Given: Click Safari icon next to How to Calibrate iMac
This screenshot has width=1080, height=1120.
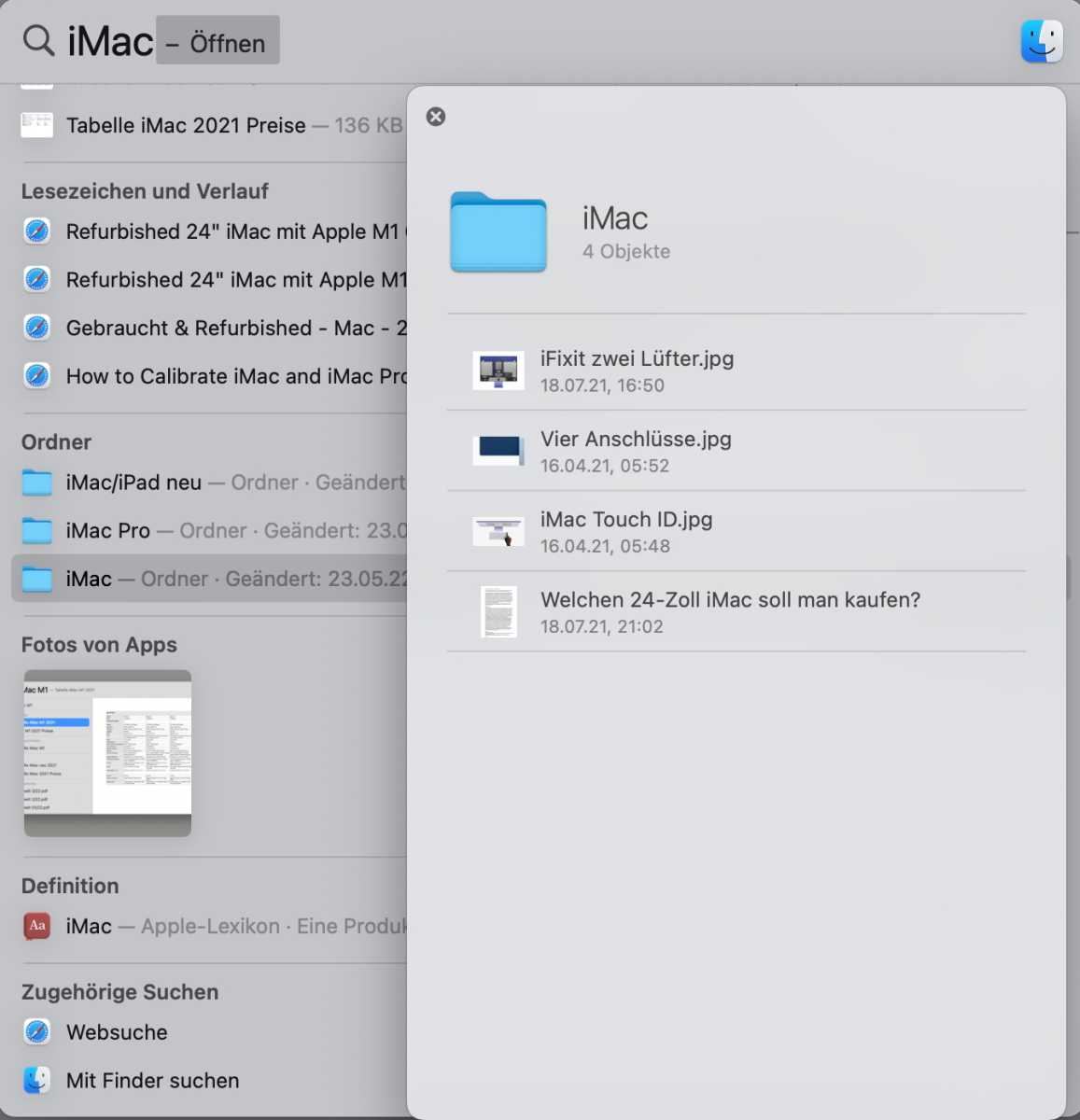Looking at the screenshot, I should (37, 376).
